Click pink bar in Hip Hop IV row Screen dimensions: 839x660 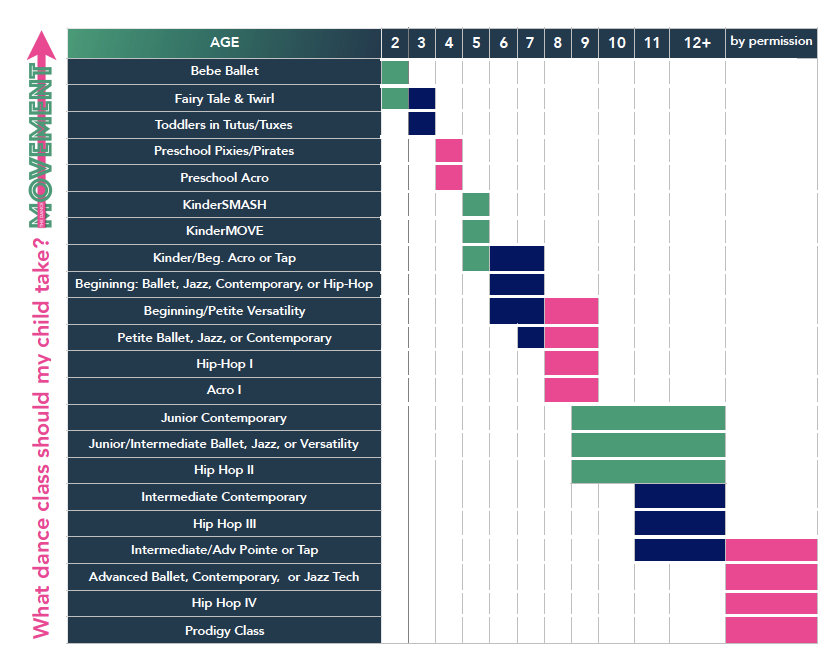pyautogui.click(x=772, y=603)
